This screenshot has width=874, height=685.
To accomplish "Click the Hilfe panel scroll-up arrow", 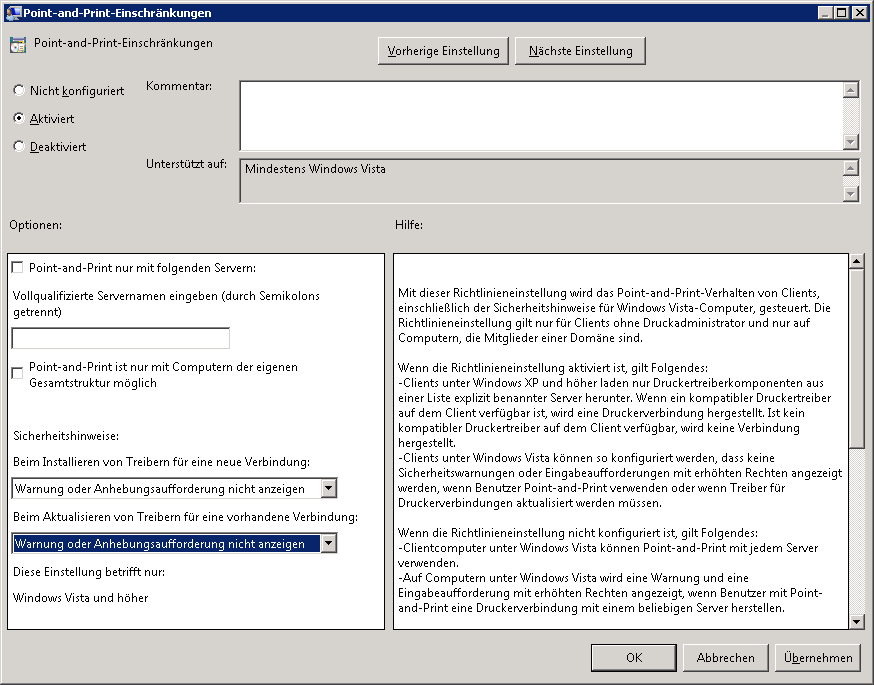I will pyautogui.click(x=856, y=262).
